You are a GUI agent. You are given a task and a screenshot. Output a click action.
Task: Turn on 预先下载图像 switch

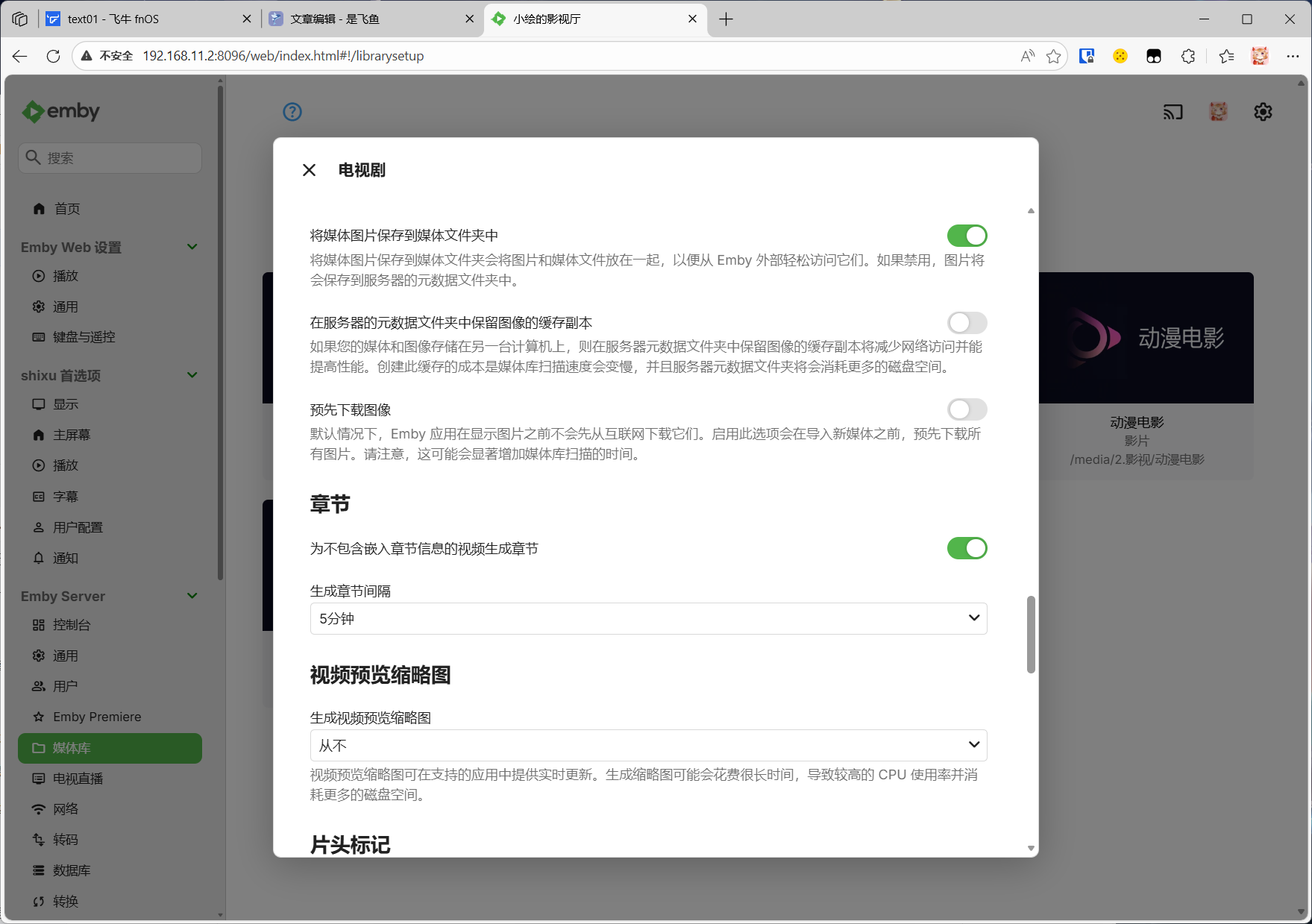coord(967,409)
